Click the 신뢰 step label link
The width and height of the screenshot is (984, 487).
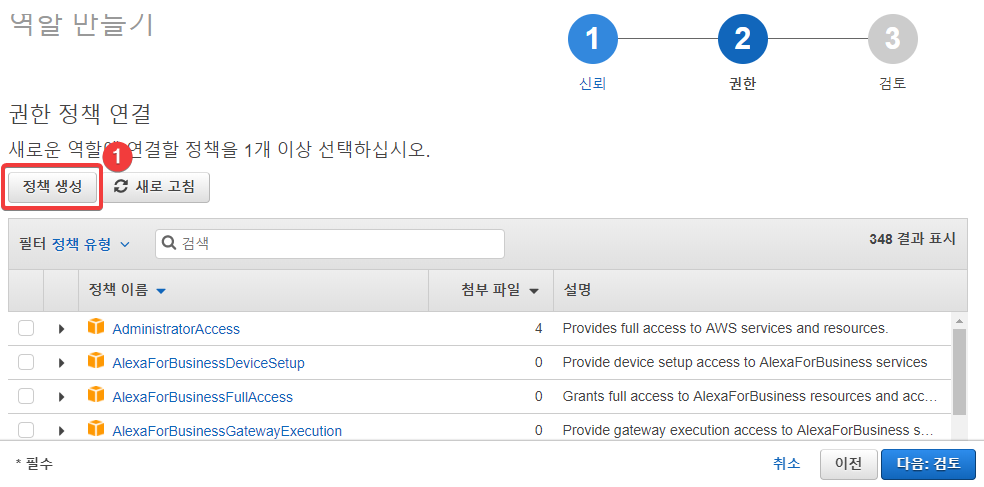pos(592,84)
